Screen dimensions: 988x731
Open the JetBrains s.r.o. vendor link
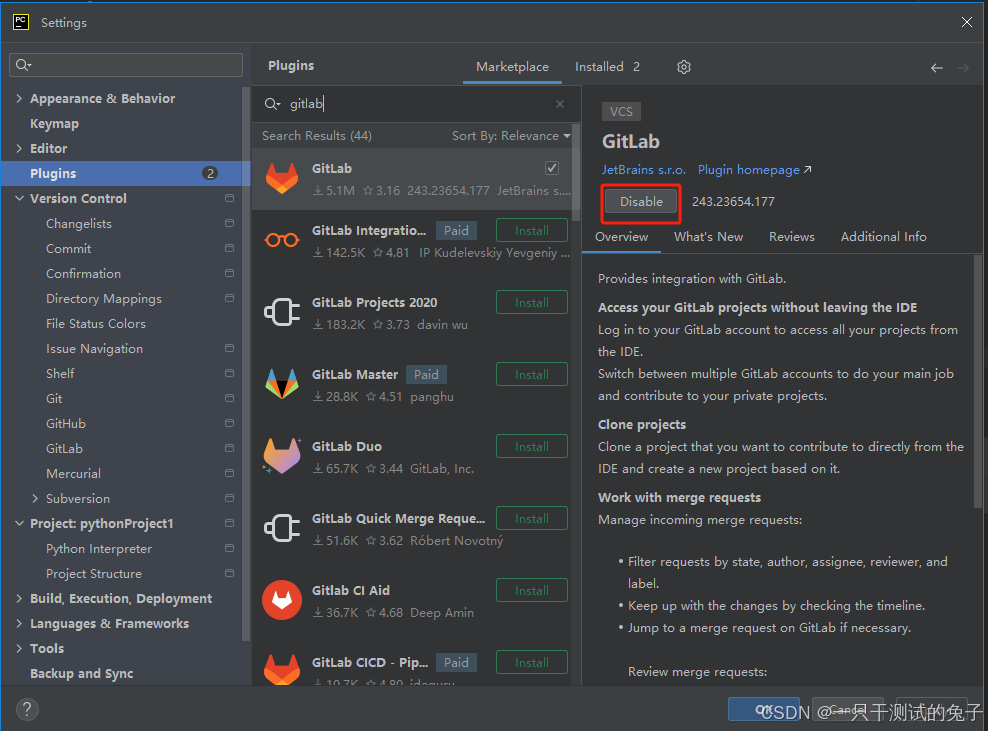pyautogui.click(x=643, y=170)
